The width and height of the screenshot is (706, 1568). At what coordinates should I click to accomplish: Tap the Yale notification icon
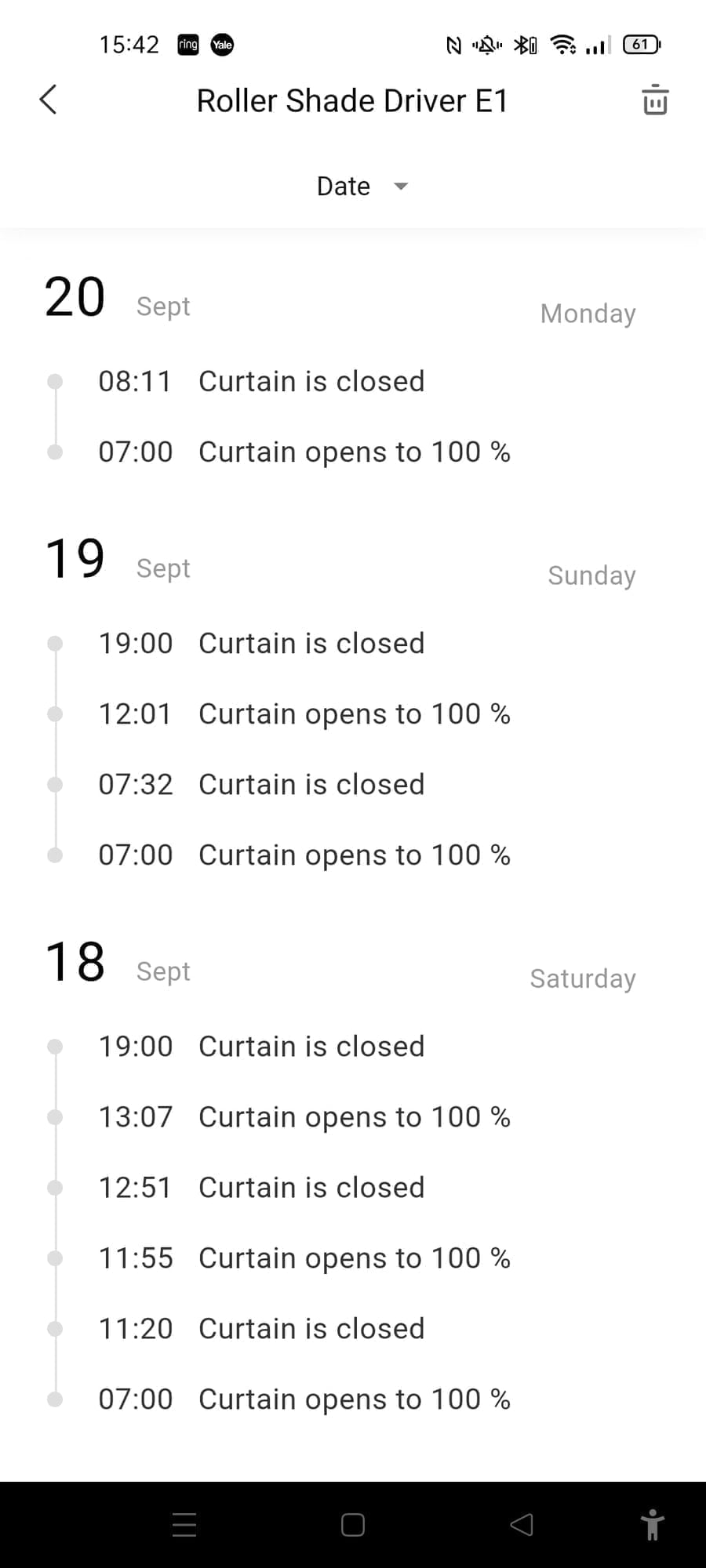223,45
